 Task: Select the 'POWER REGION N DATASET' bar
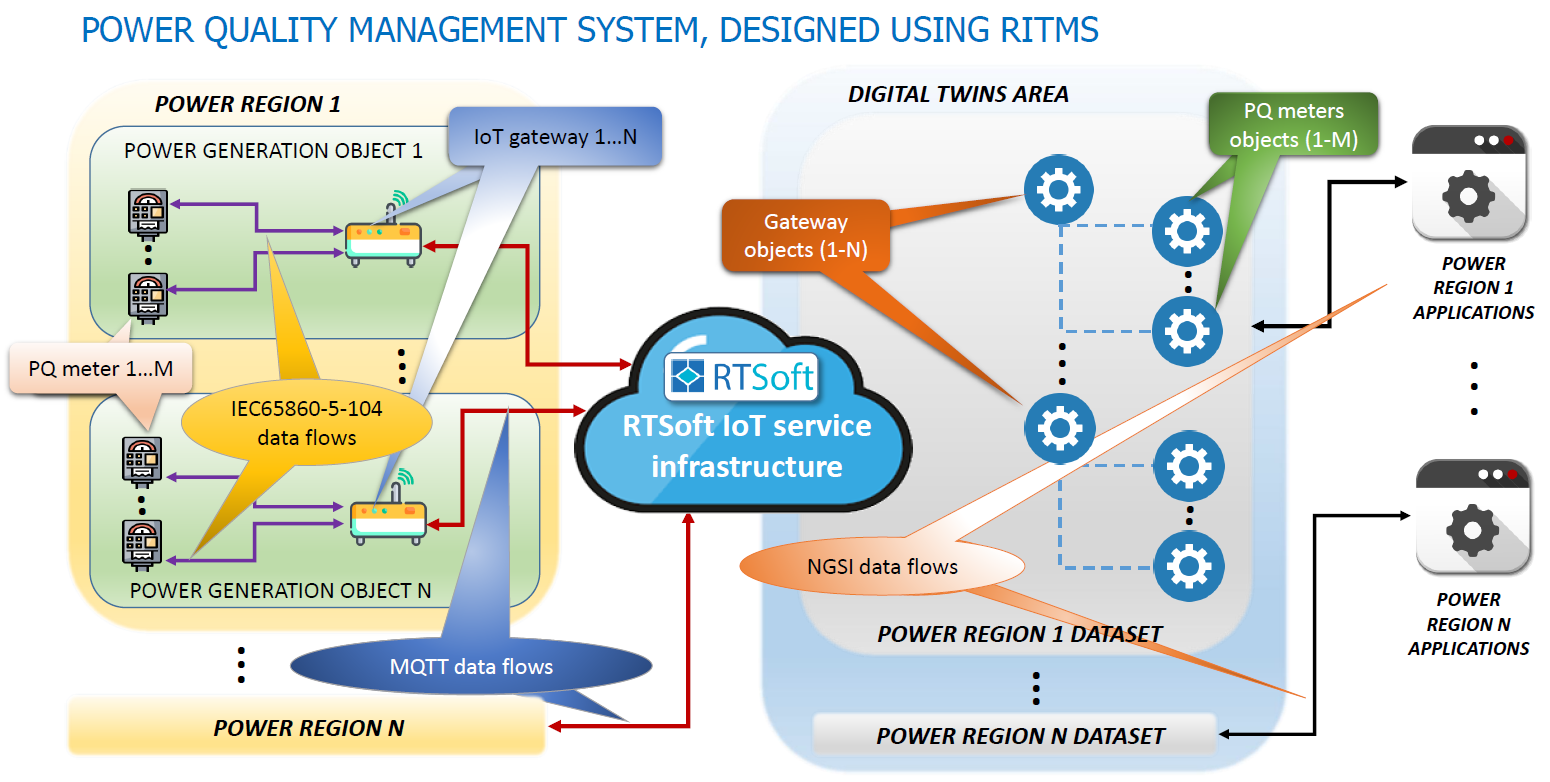pos(1015,735)
